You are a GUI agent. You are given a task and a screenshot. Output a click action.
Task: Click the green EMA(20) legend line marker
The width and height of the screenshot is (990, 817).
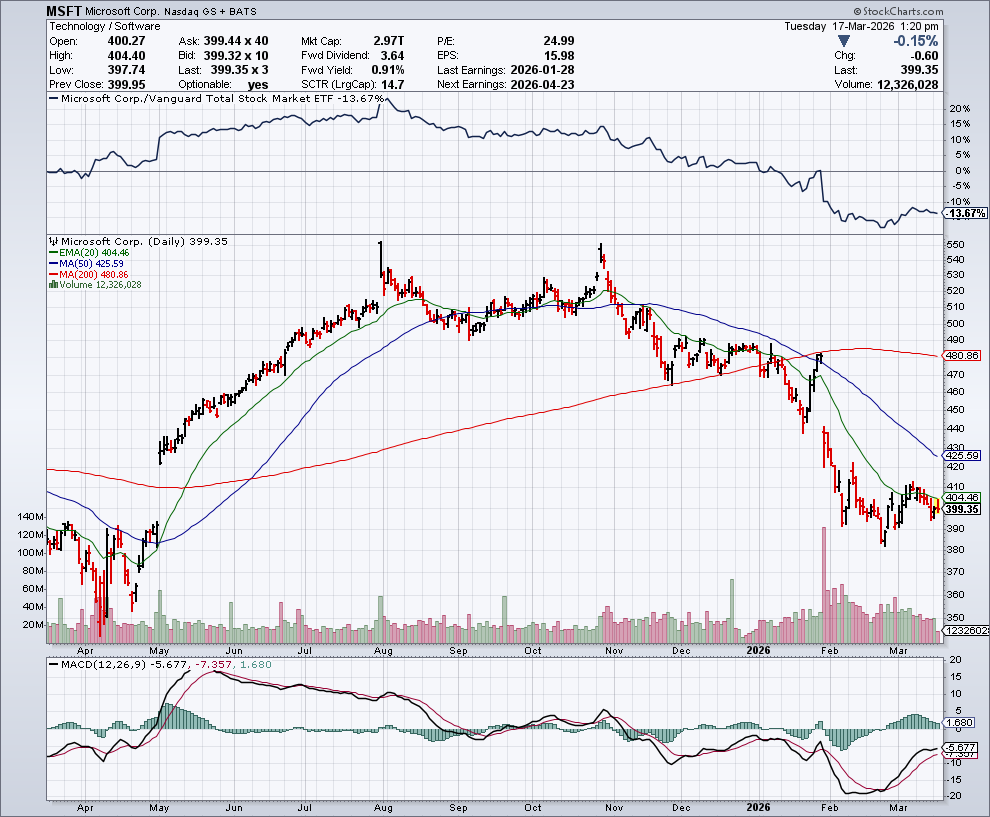click(53, 254)
